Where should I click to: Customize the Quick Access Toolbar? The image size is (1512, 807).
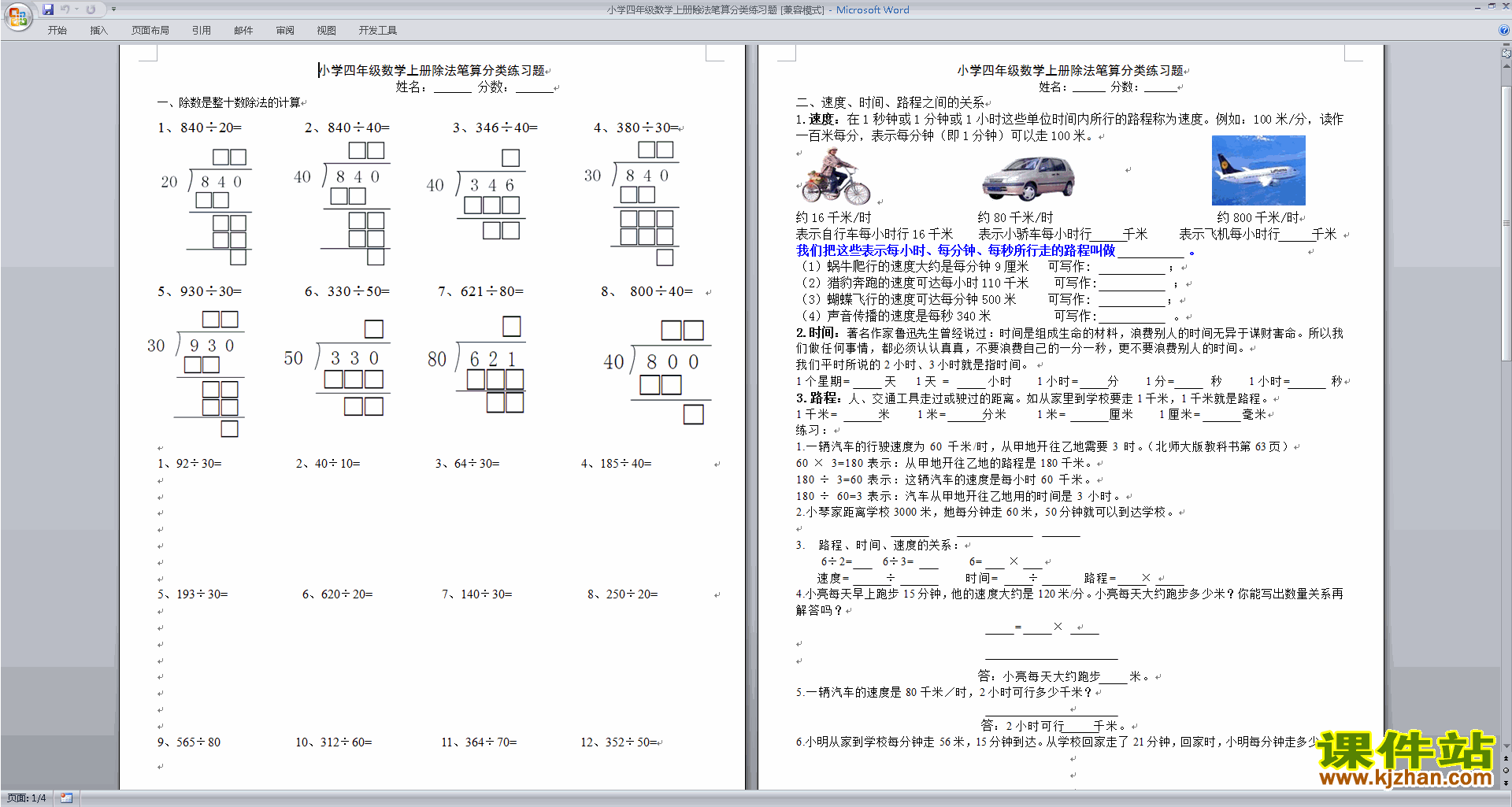point(114,9)
